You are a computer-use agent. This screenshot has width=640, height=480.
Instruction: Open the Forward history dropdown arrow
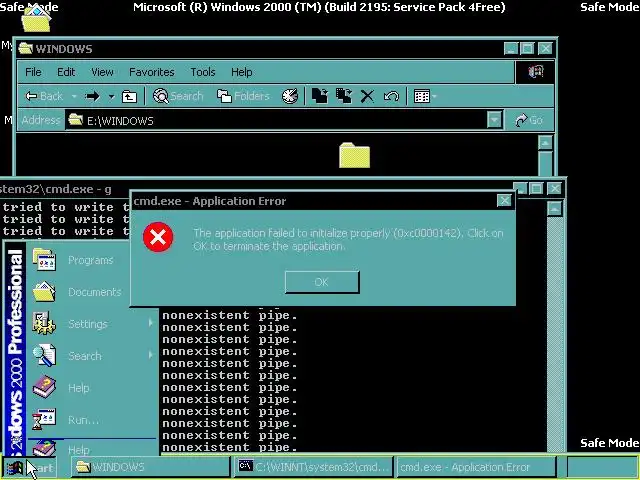tap(111, 97)
